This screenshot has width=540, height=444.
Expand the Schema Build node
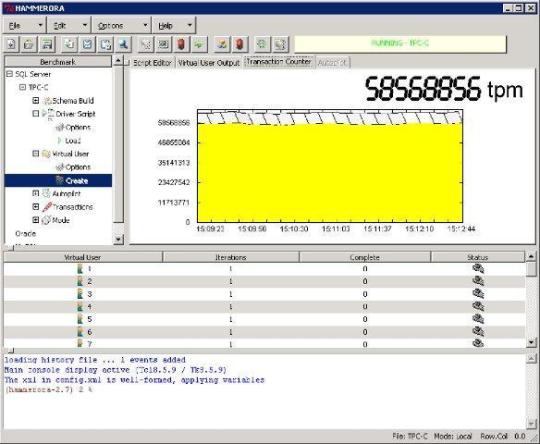pyautogui.click(x=35, y=101)
